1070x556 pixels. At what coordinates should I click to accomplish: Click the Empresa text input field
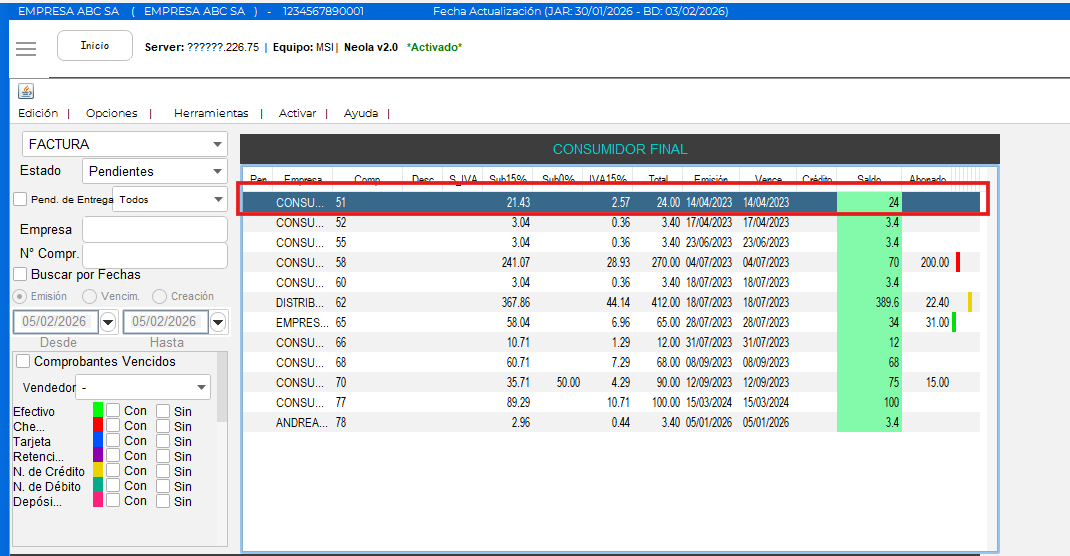click(155, 230)
